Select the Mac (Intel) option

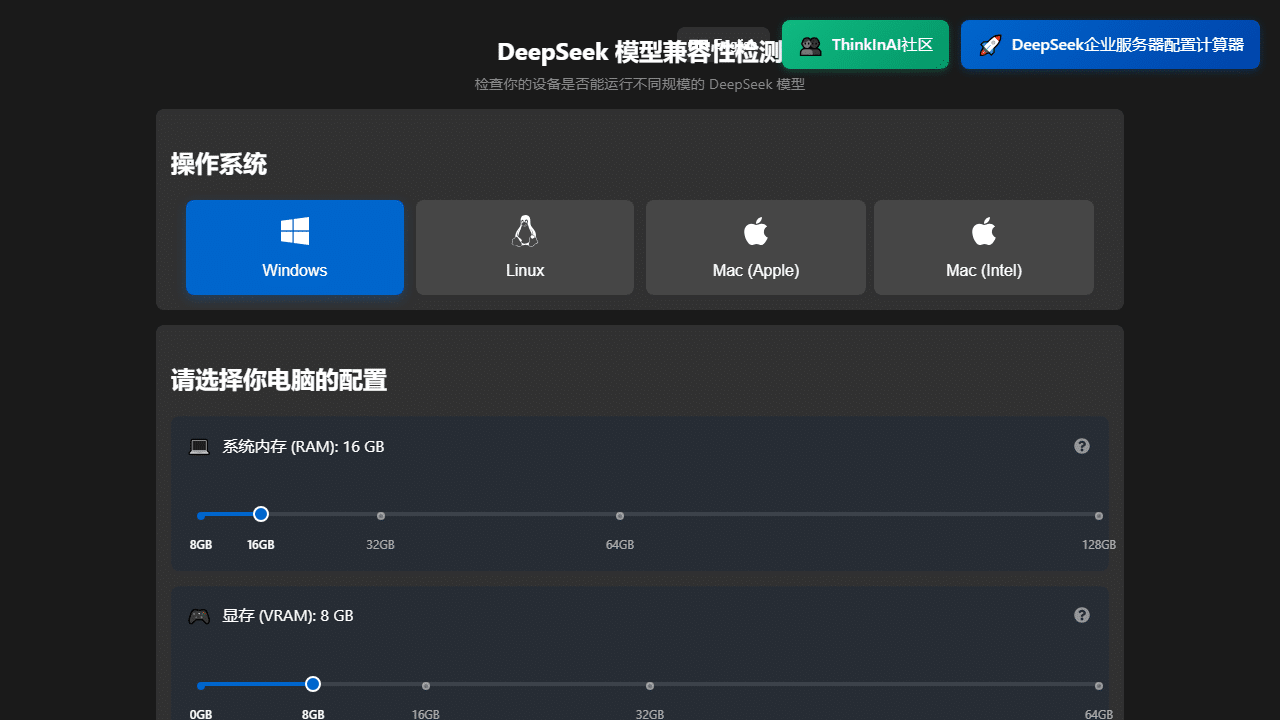click(x=984, y=247)
